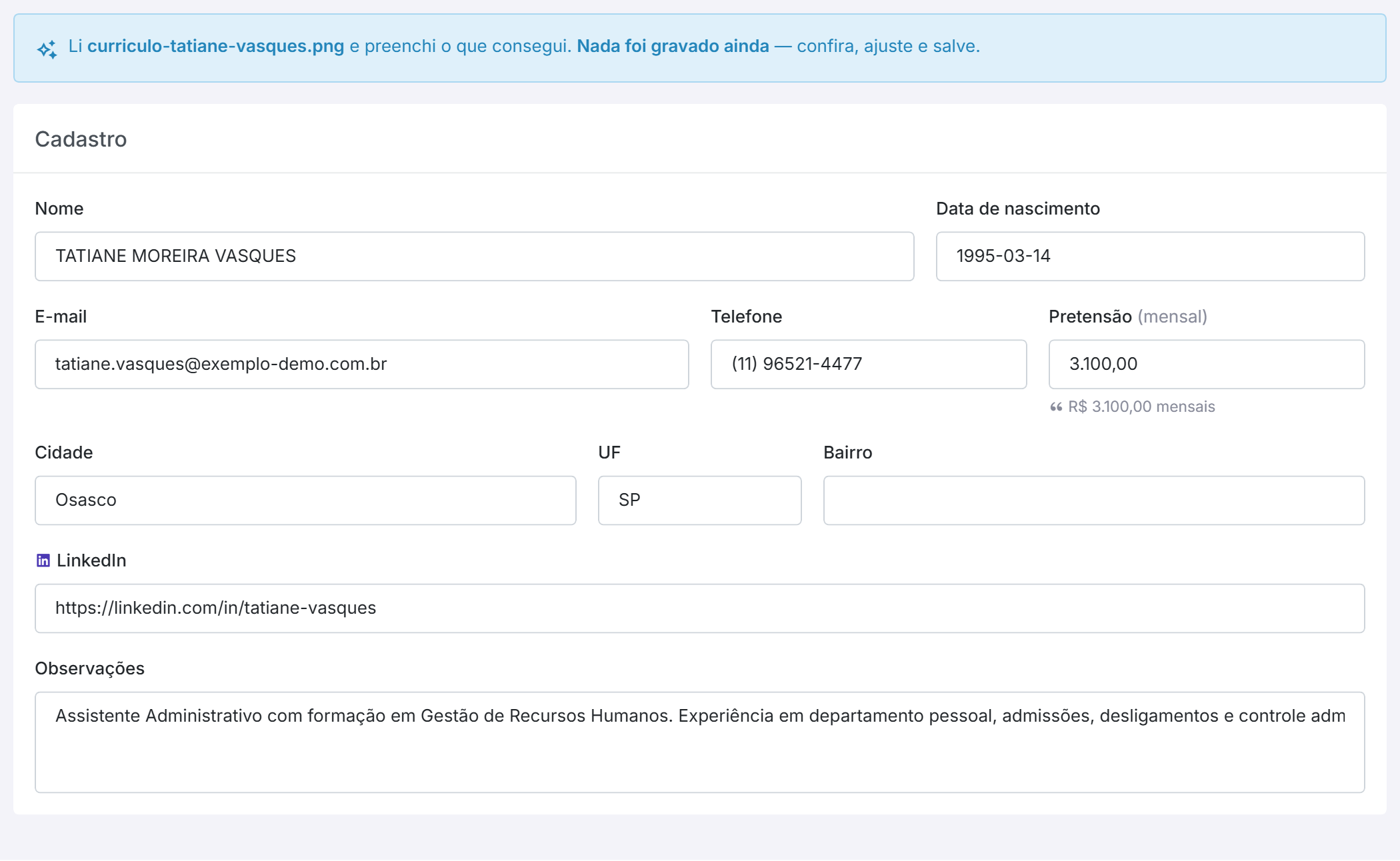1400x861 pixels.
Task: Click the 'UF' label
Action: click(x=609, y=452)
